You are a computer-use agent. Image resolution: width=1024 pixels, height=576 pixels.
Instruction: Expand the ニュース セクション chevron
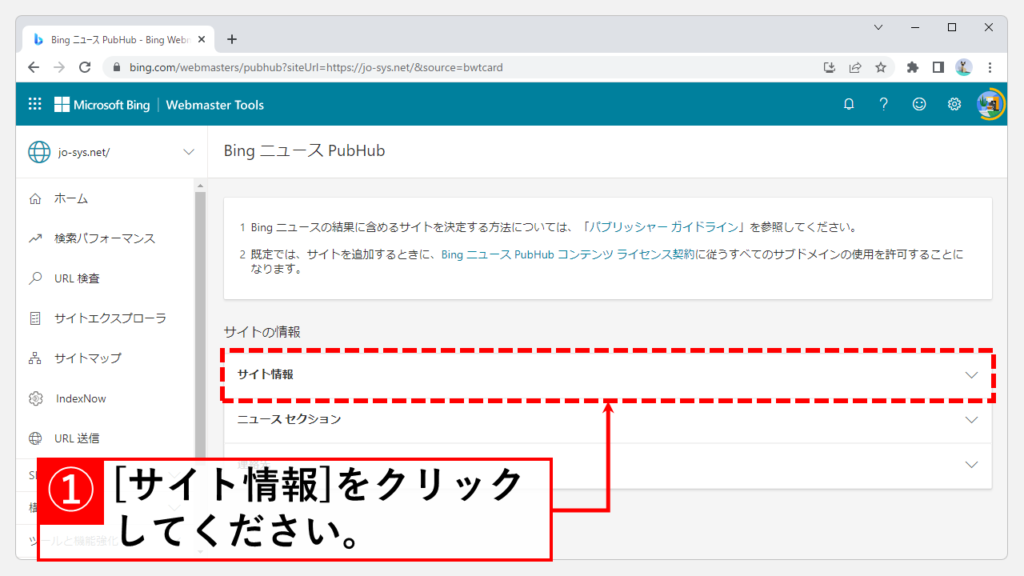click(971, 420)
